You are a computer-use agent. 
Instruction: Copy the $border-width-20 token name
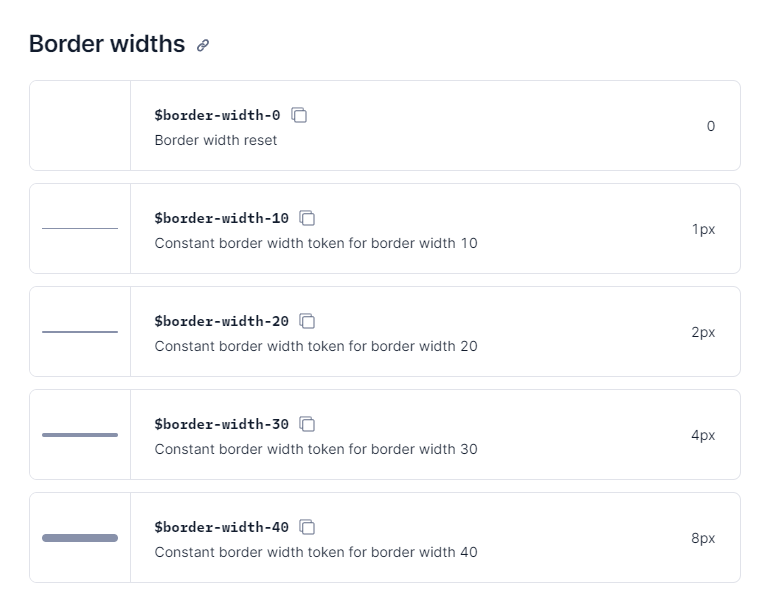[307, 321]
